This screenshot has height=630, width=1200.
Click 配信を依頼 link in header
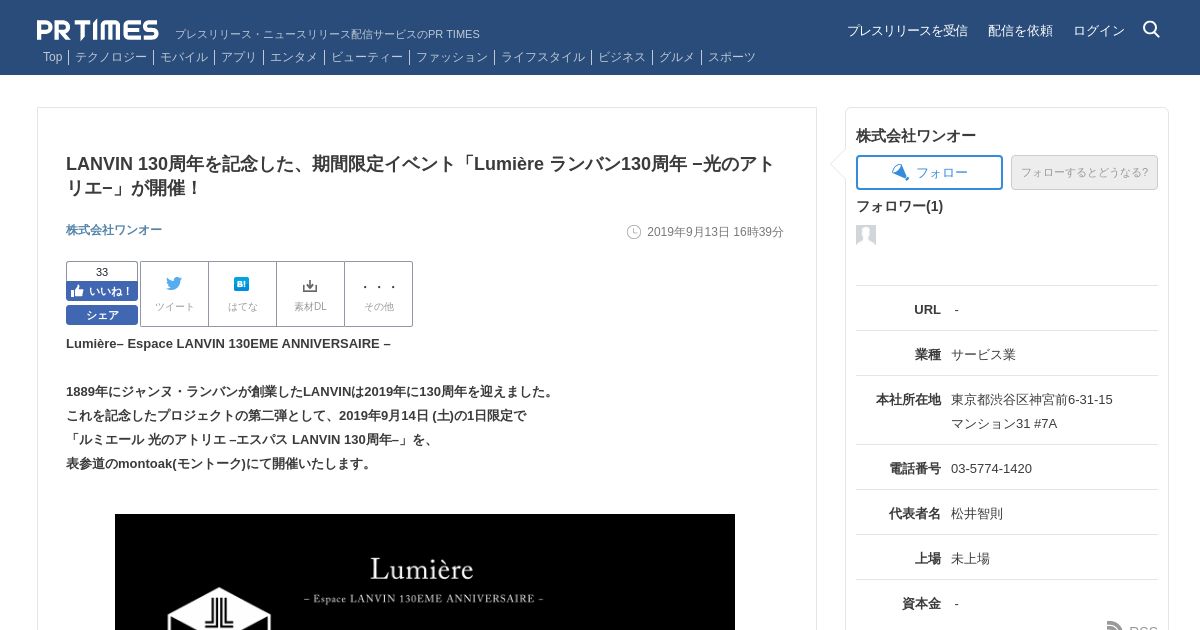pos(1020,31)
